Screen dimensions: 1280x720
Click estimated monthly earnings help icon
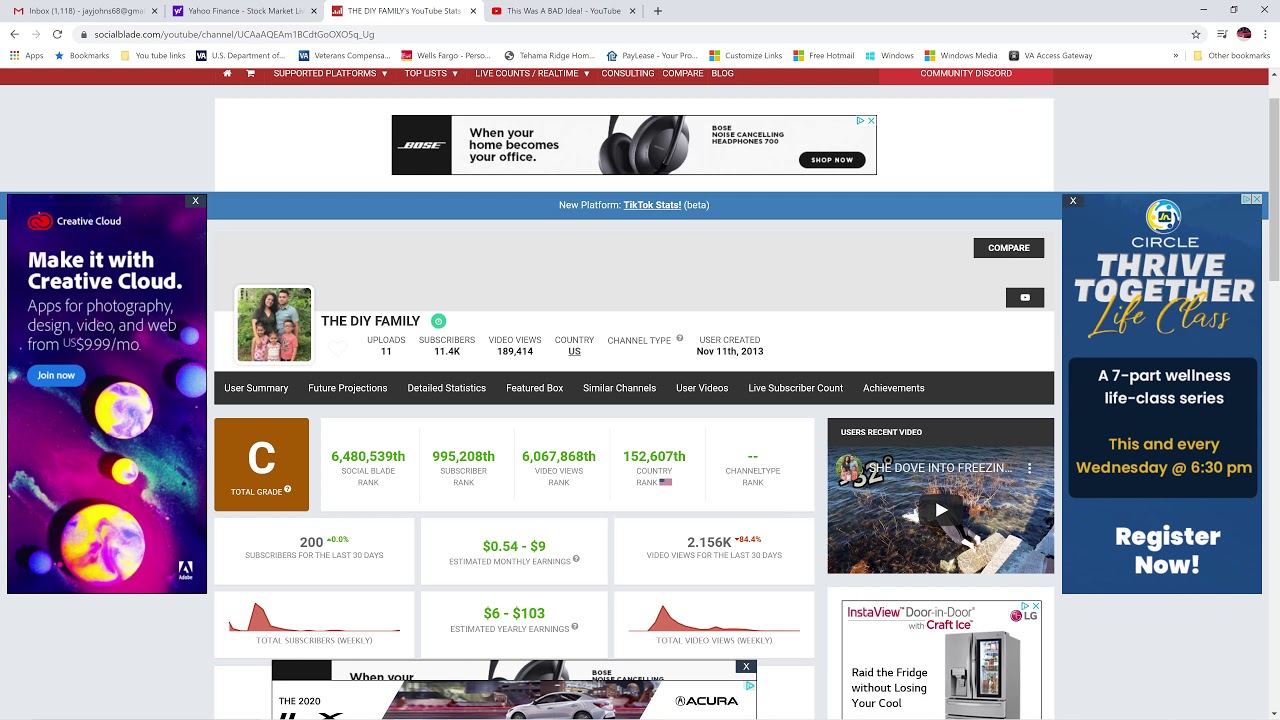576,559
